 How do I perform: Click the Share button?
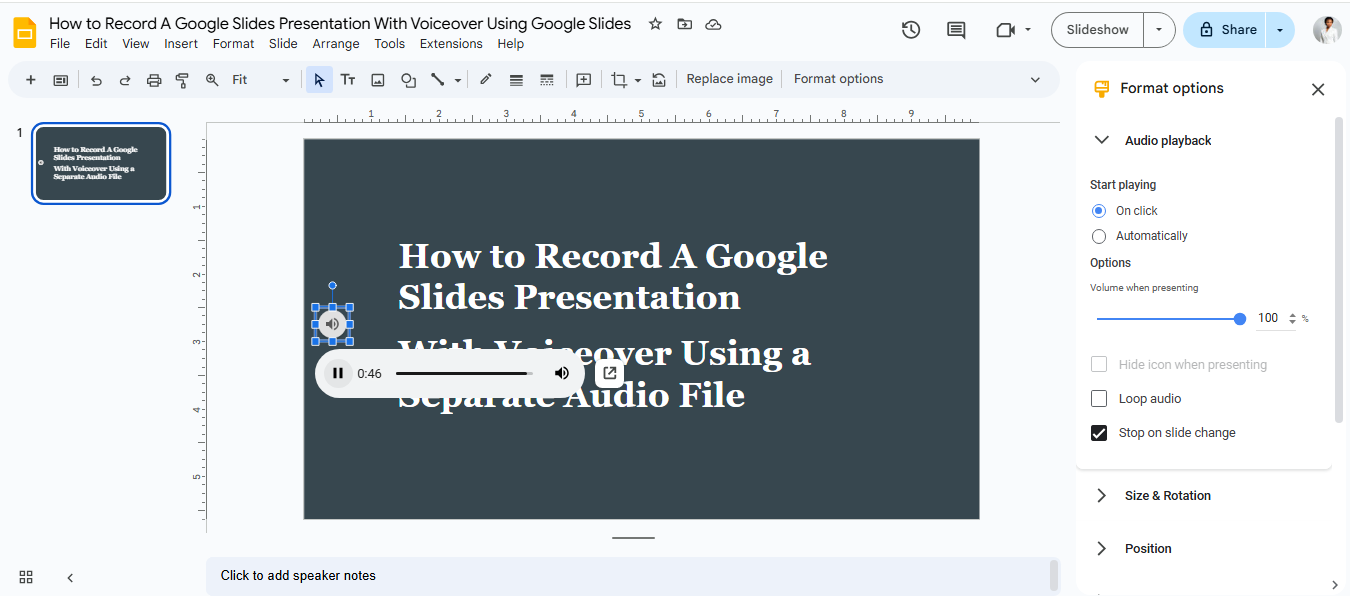pyautogui.click(x=1225, y=30)
